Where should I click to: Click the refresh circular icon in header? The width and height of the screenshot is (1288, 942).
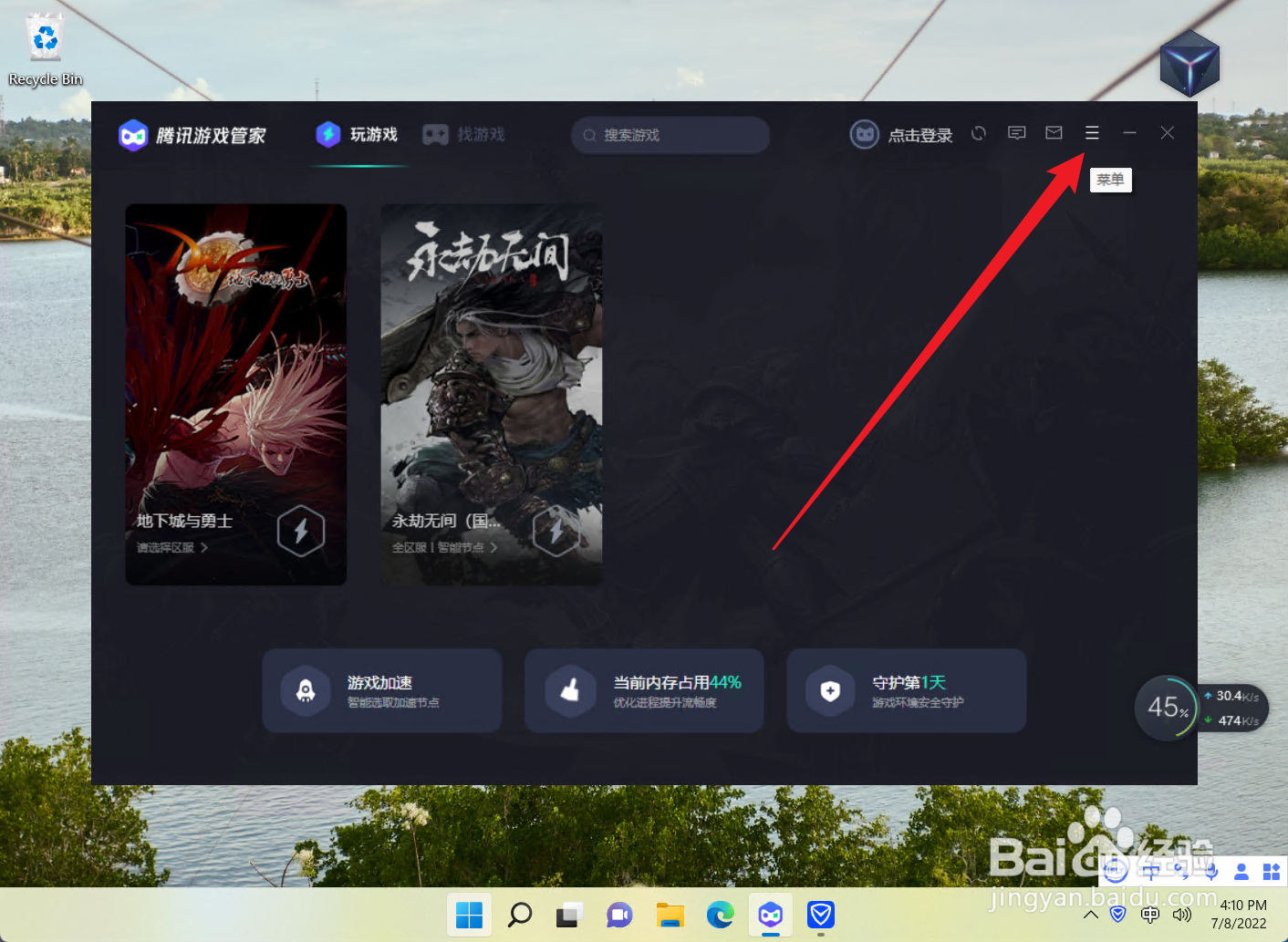tap(979, 133)
